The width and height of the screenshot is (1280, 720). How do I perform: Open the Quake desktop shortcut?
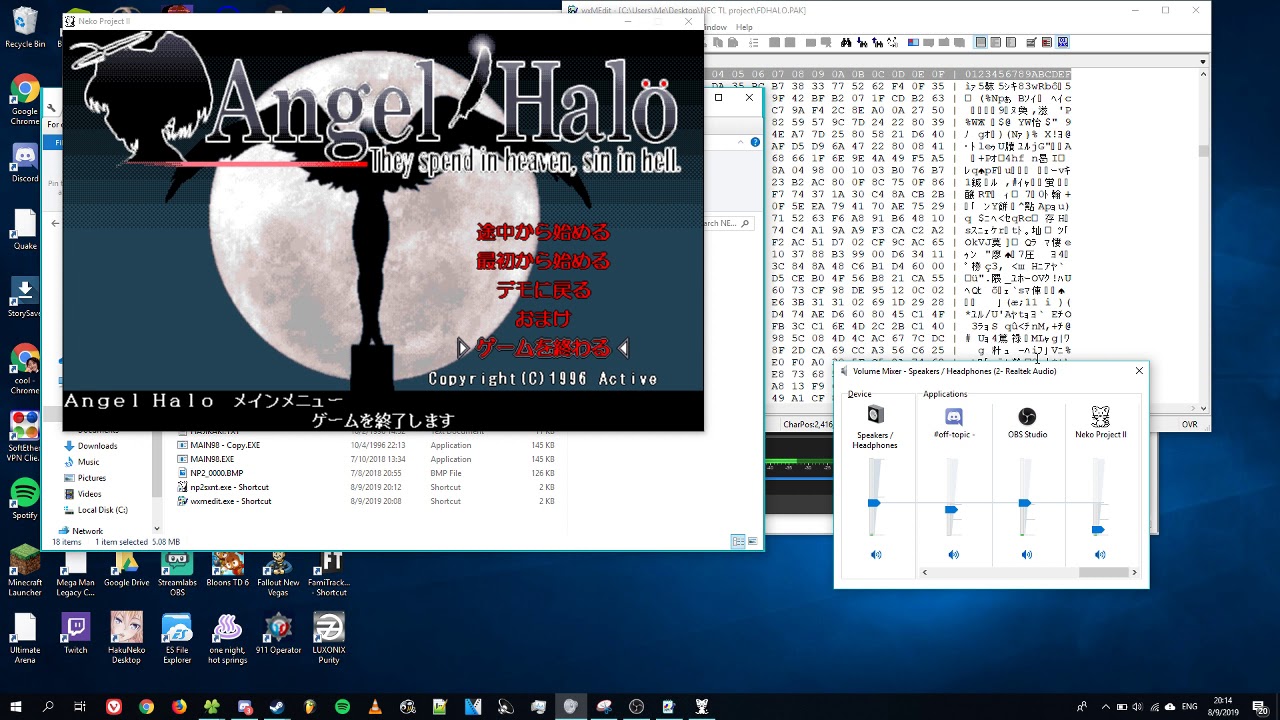[x=25, y=230]
